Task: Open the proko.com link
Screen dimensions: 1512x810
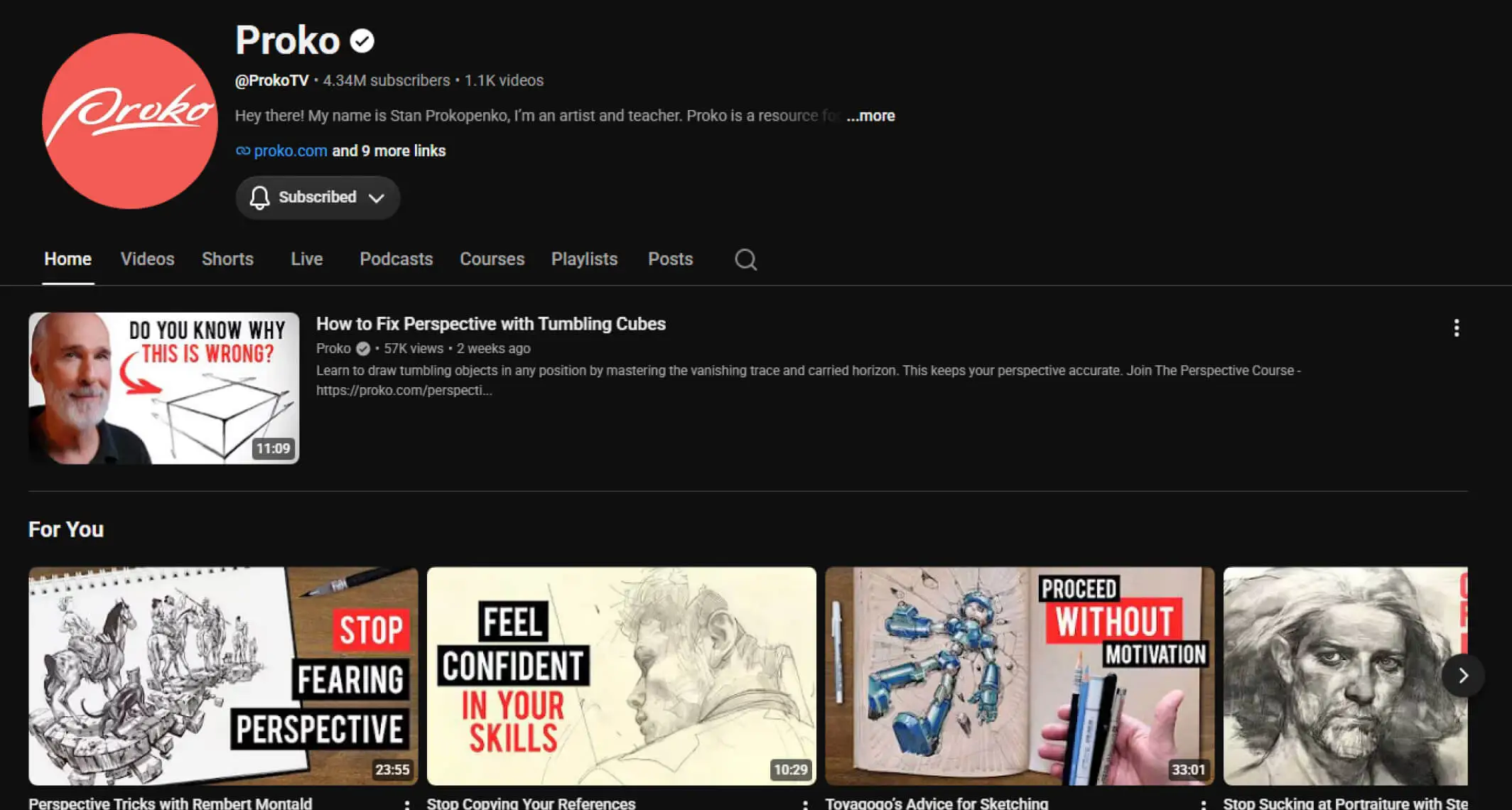Action: (x=291, y=151)
